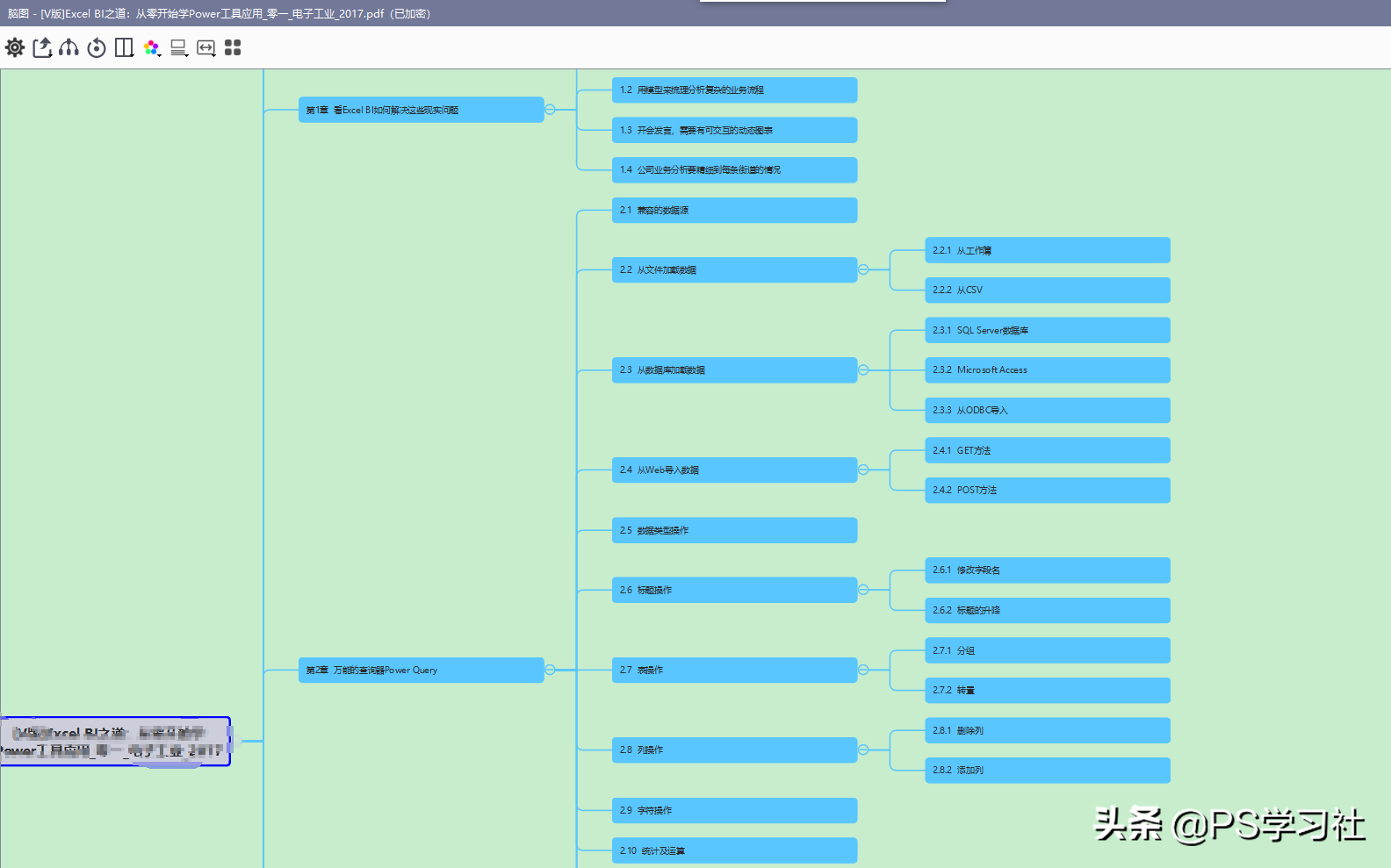Select node 2.3.3 从ODBC导入
1391x868 pixels.
pos(1048,410)
